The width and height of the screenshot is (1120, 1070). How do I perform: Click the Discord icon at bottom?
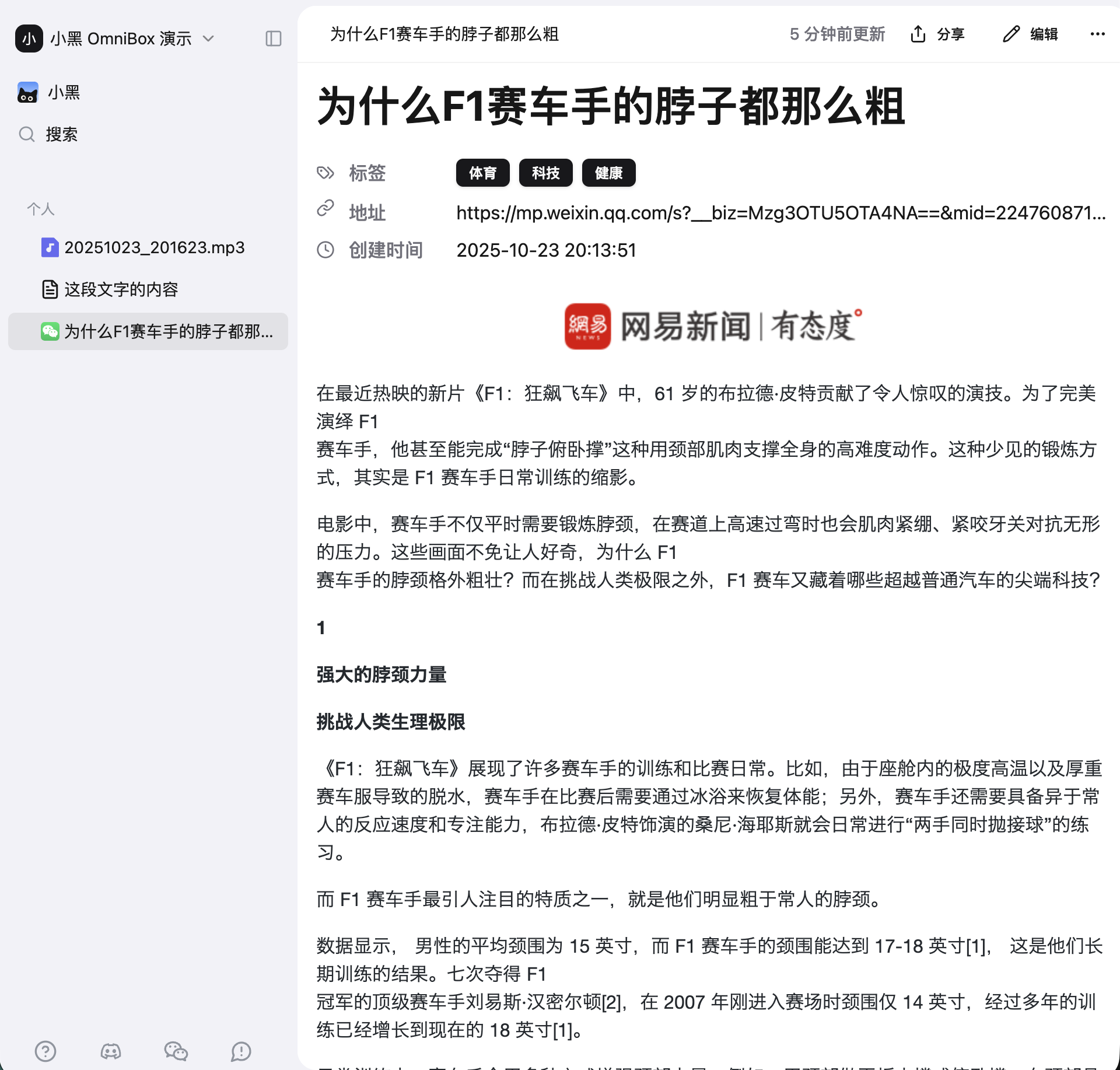(111, 1051)
